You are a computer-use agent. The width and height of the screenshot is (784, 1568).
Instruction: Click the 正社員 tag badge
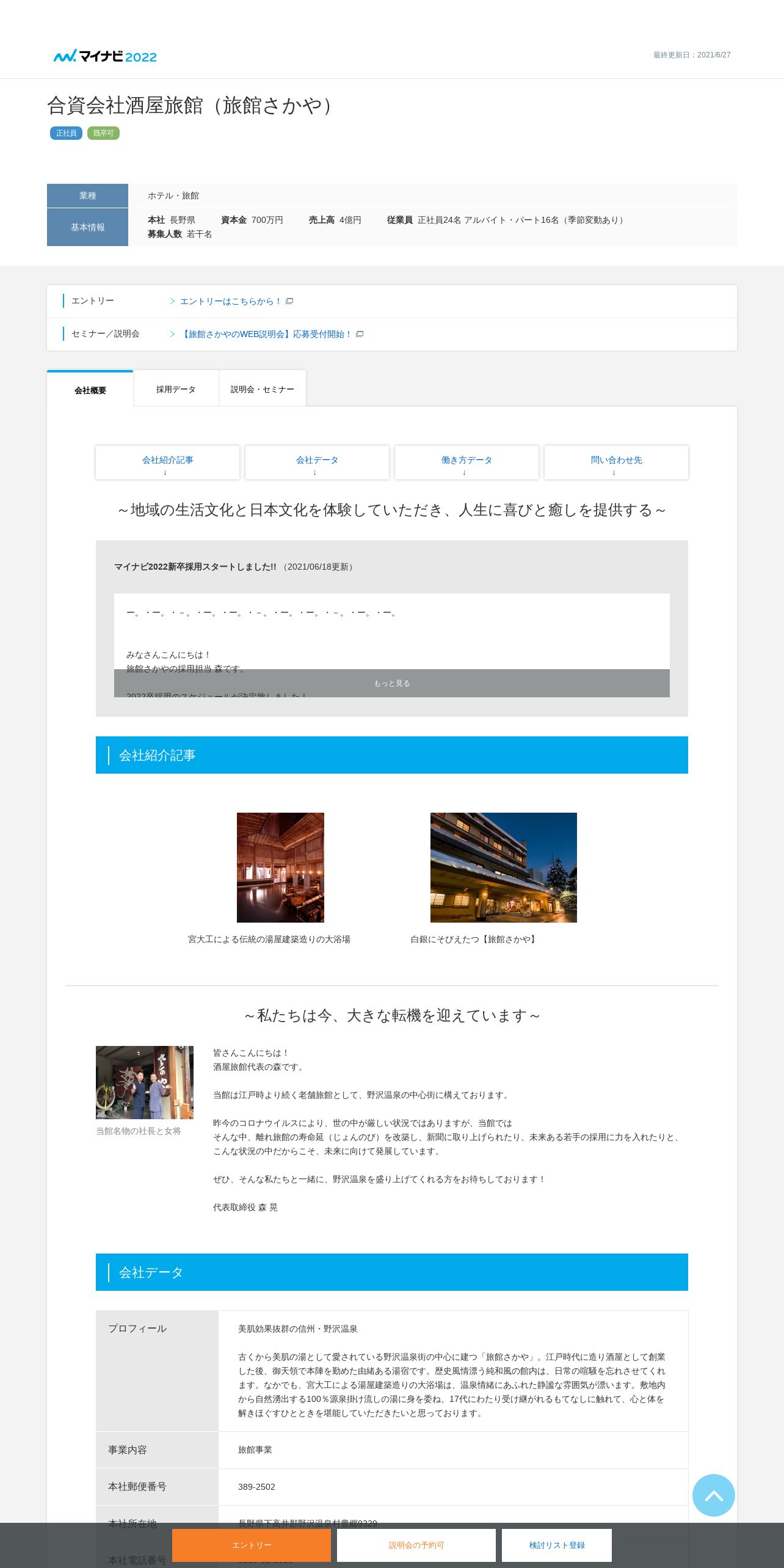point(66,133)
